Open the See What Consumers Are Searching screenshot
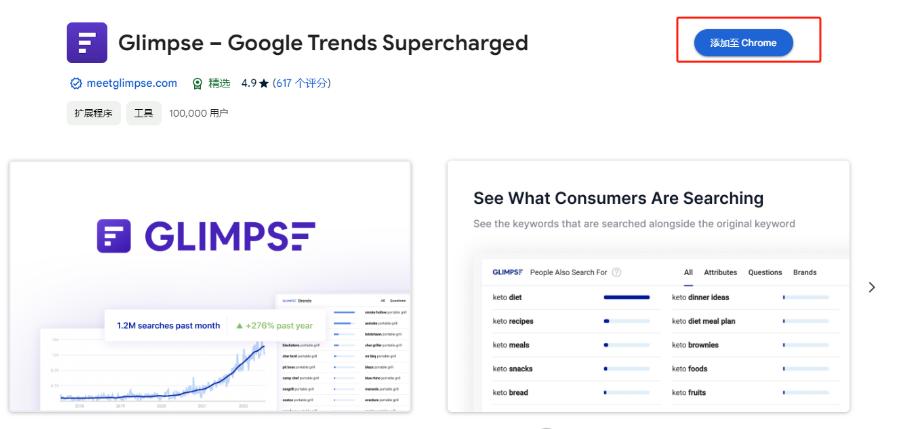Screen dimensions: 915x429 648,287
